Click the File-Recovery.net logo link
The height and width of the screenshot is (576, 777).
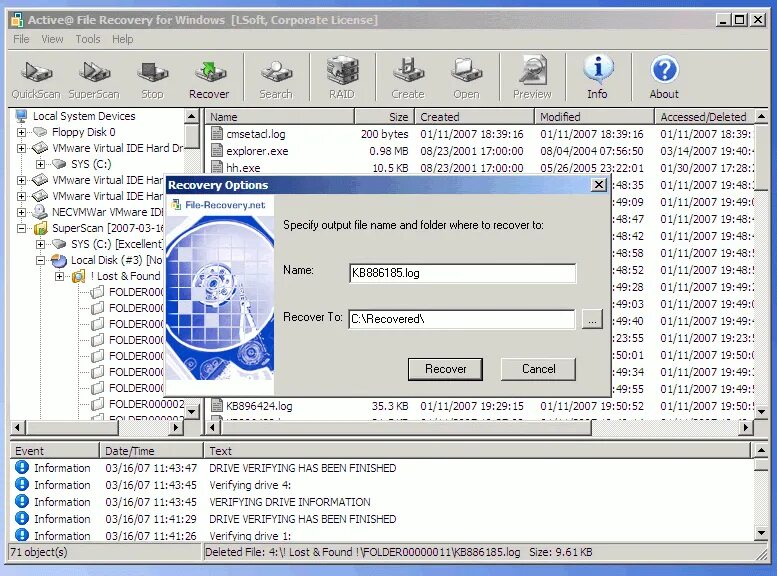coord(219,205)
